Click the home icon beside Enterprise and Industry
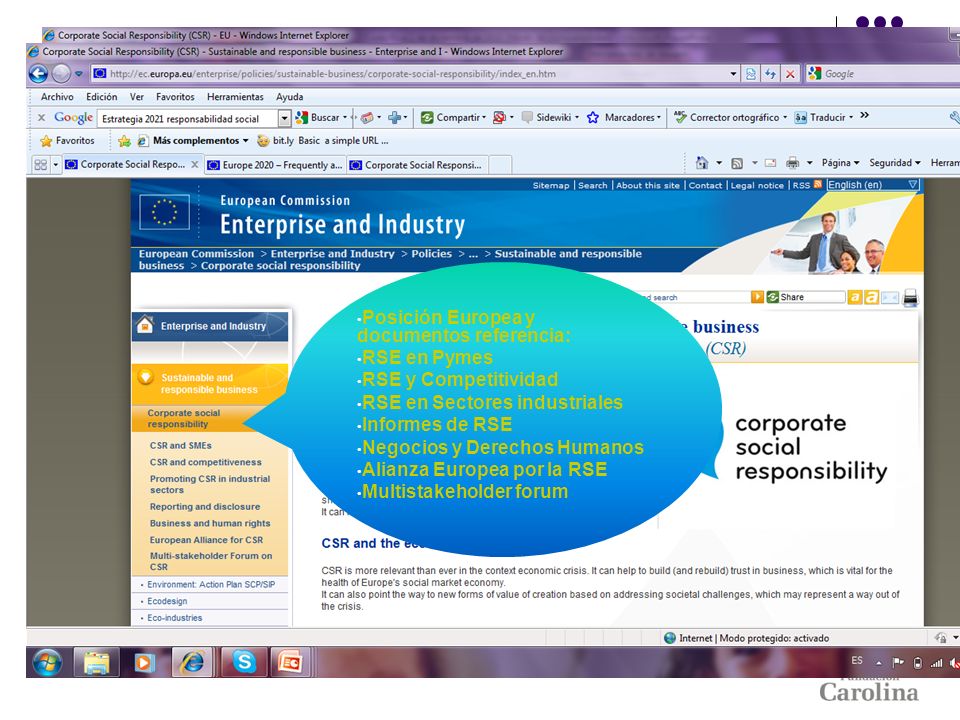This screenshot has height=720, width=960. (145, 324)
